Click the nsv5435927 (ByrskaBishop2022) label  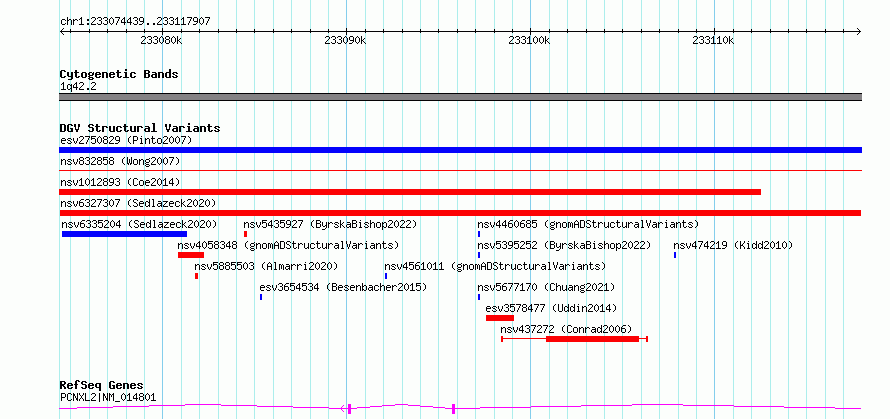click(x=330, y=224)
